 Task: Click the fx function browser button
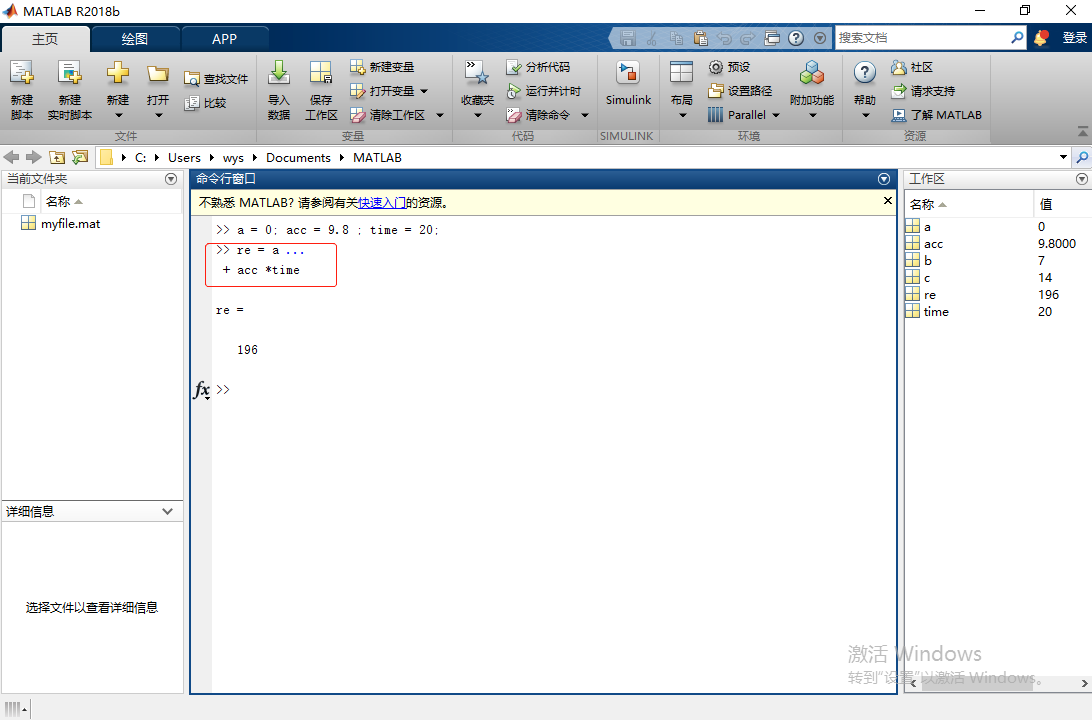(x=202, y=389)
